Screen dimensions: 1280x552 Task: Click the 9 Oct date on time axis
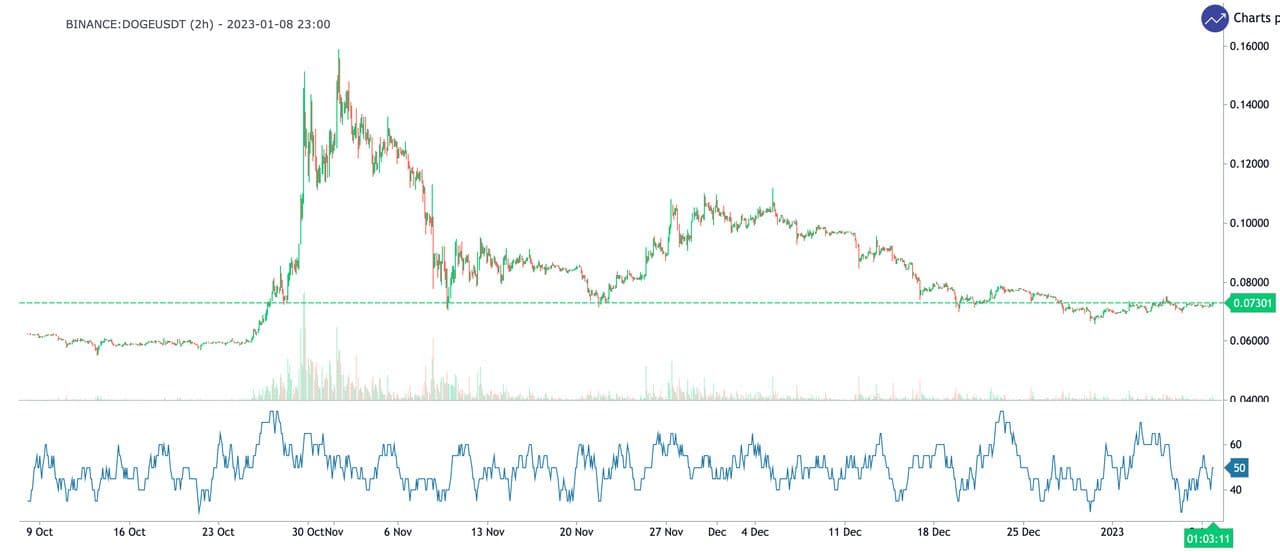(x=39, y=532)
